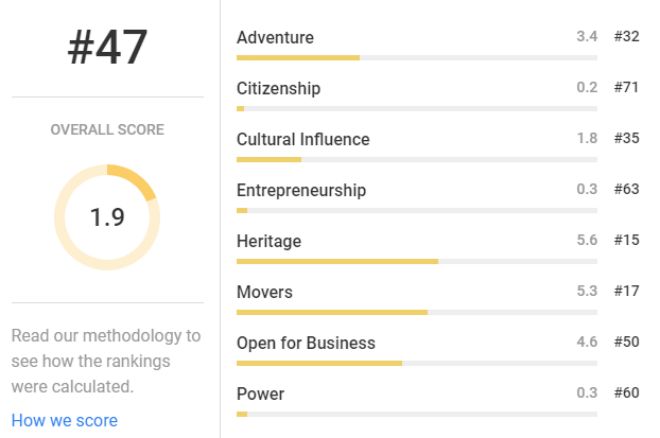Open the How we score link
The image size is (660, 438).
[64, 420]
